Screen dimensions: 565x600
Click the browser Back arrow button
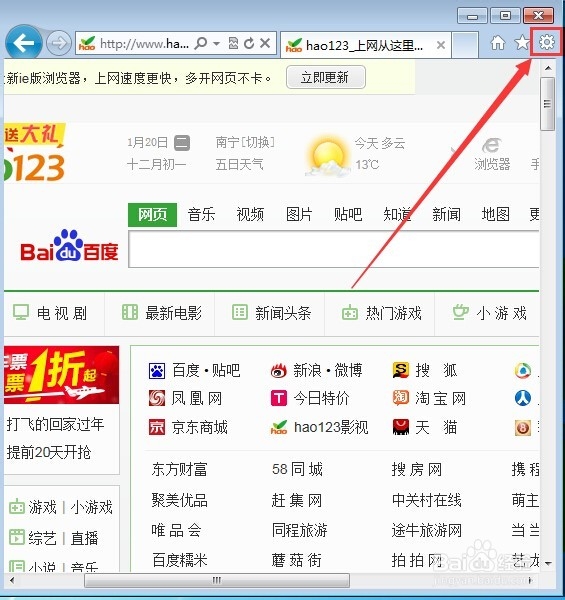click(x=24, y=43)
